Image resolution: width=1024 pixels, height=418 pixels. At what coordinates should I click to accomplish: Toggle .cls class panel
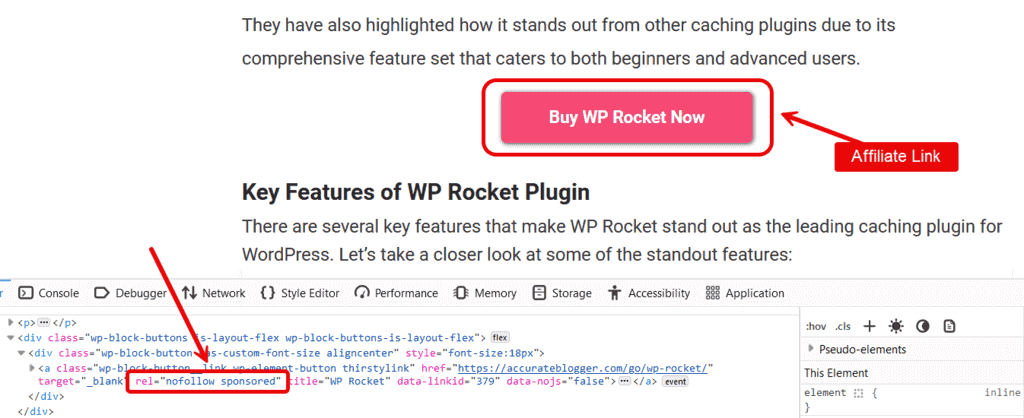pos(842,327)
